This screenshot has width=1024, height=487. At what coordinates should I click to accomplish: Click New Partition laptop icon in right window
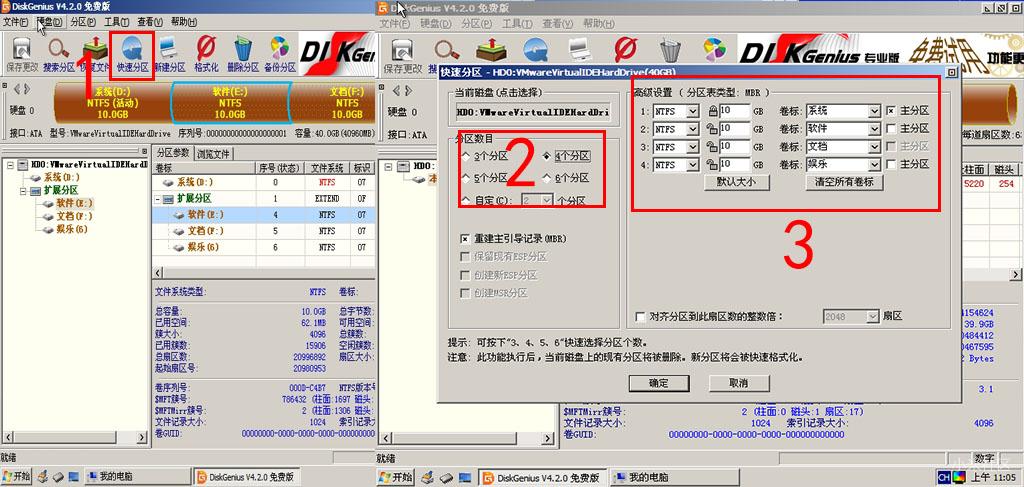(x=581, y=50)
